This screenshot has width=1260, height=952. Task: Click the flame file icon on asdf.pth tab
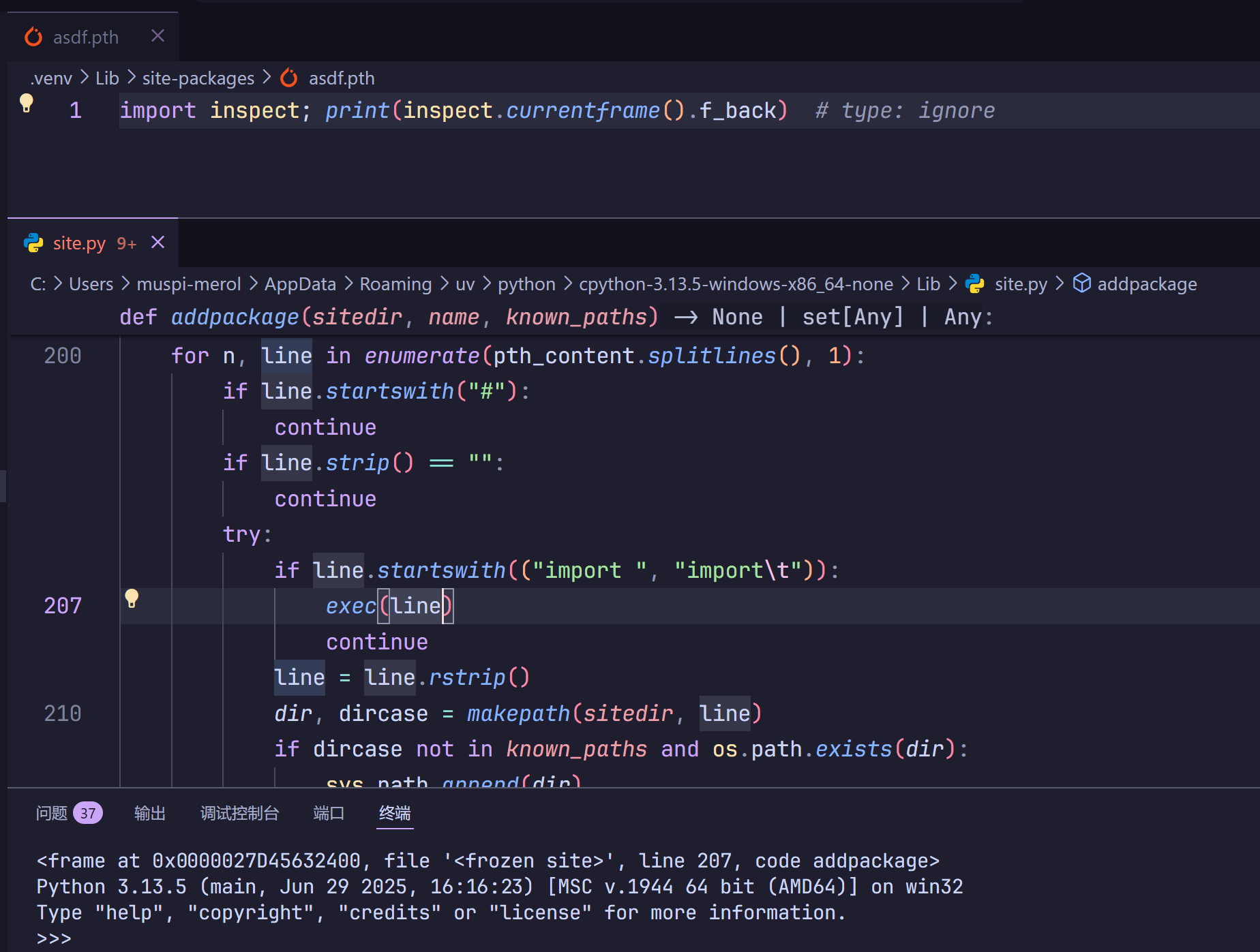(x=33, y=36)
